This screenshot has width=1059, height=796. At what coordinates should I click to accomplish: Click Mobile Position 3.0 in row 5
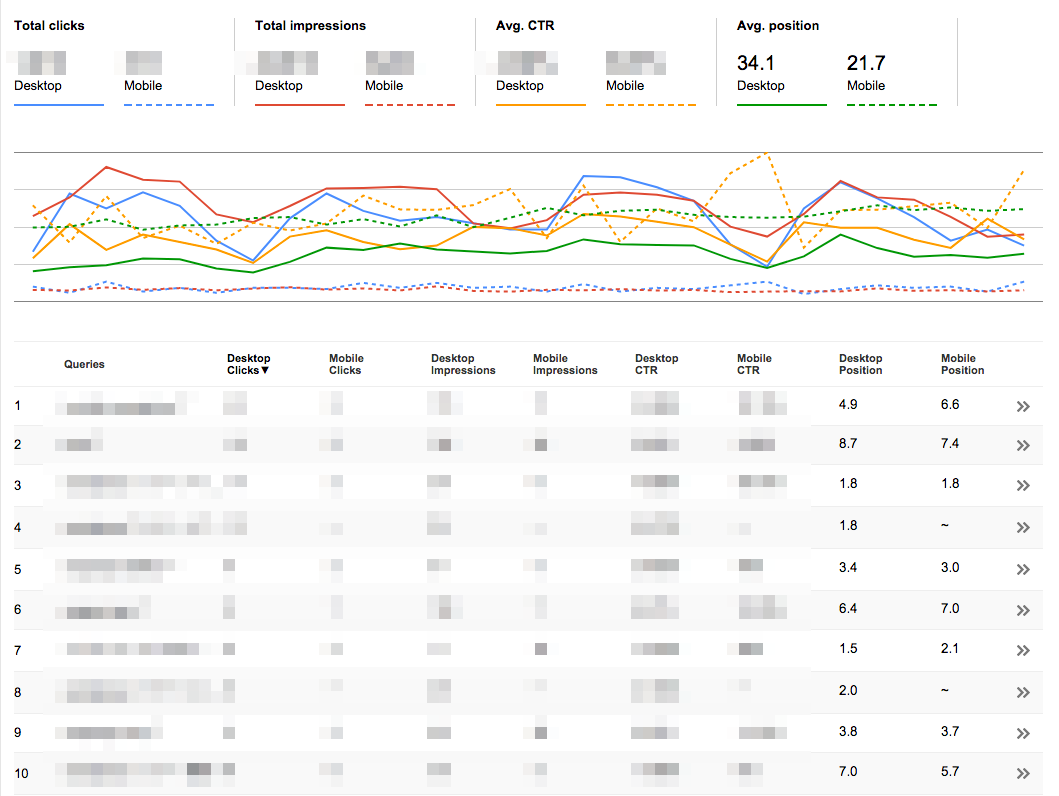point(950,567)
